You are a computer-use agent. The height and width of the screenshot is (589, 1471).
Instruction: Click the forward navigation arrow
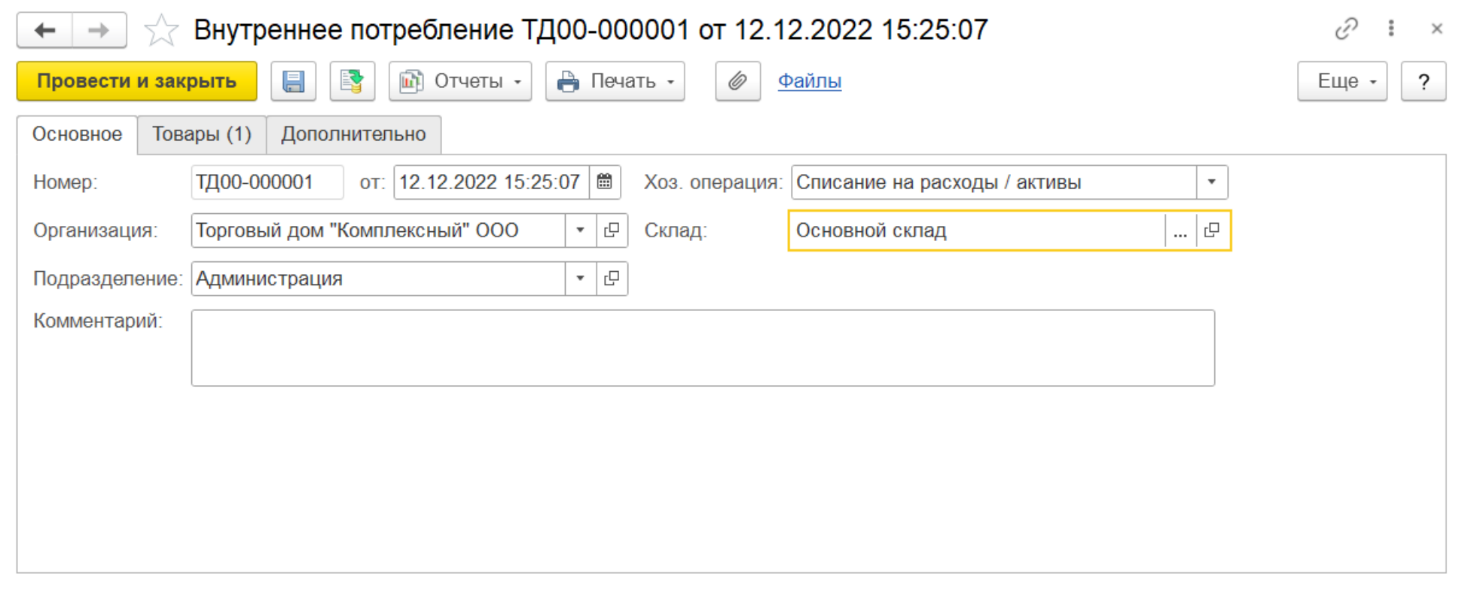[x=99, y=31]
